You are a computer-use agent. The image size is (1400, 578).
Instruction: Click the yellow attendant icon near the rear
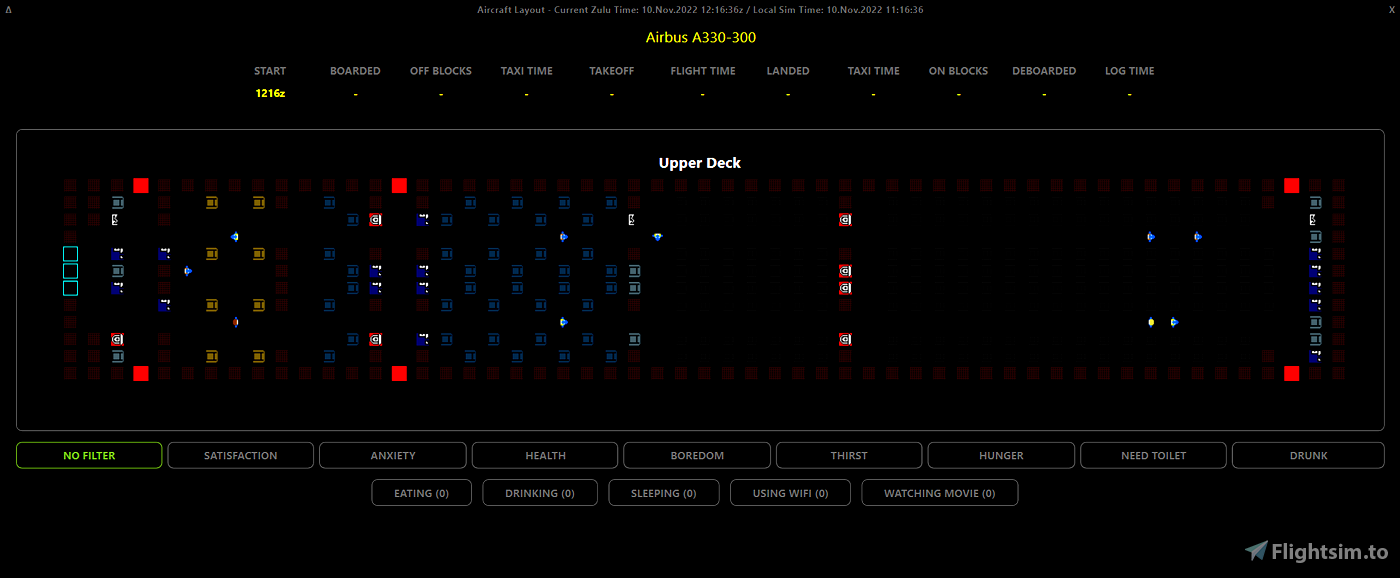click(1149, 322)
